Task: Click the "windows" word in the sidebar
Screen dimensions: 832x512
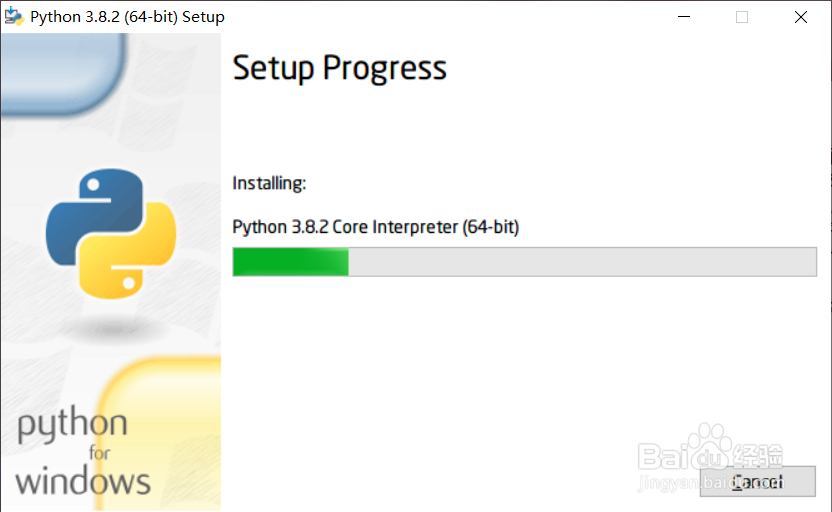Action: [83, 481]
